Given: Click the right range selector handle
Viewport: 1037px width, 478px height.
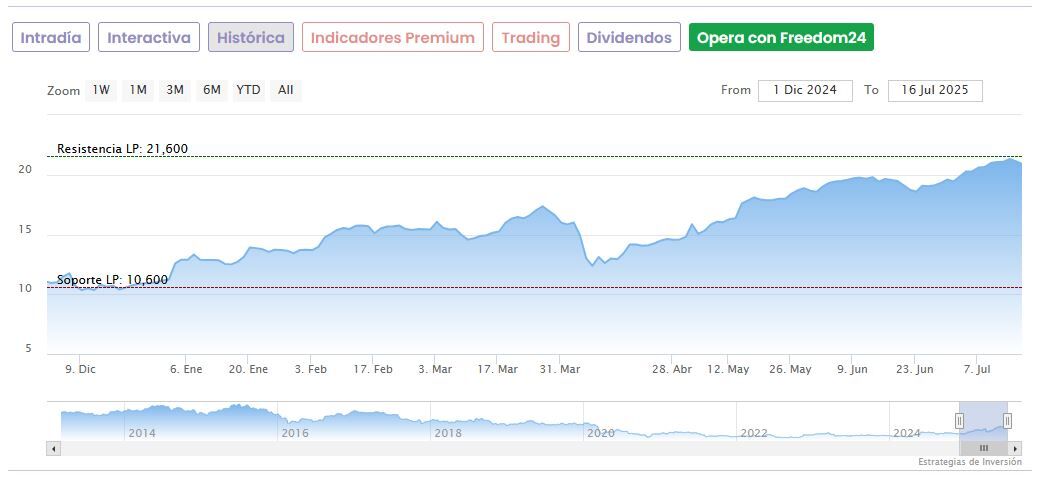Looking at the screenshot, I should [1007, 421].
